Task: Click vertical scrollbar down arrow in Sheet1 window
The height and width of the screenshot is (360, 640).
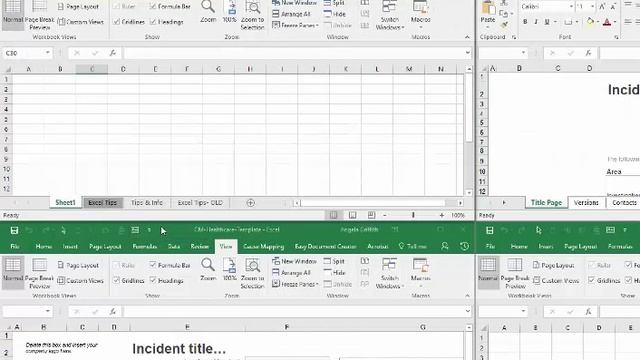Action: (x=469, y=193)
